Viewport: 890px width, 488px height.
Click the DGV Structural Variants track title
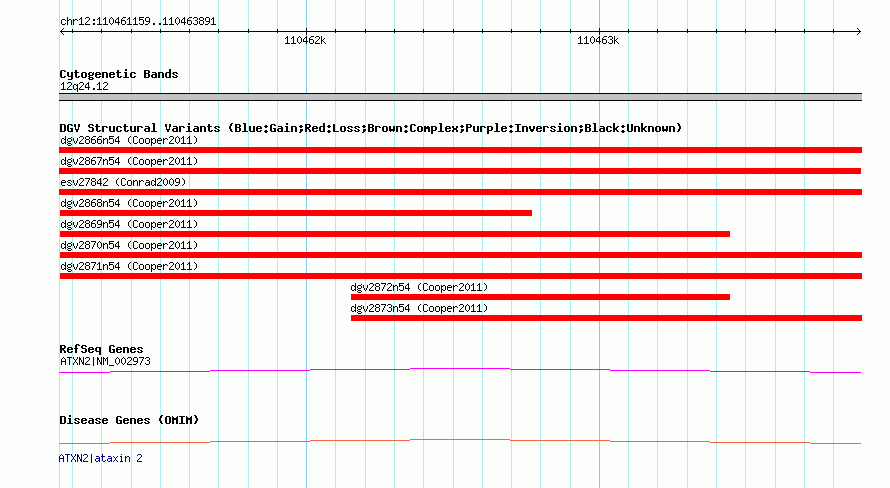(x=370, y=128)
